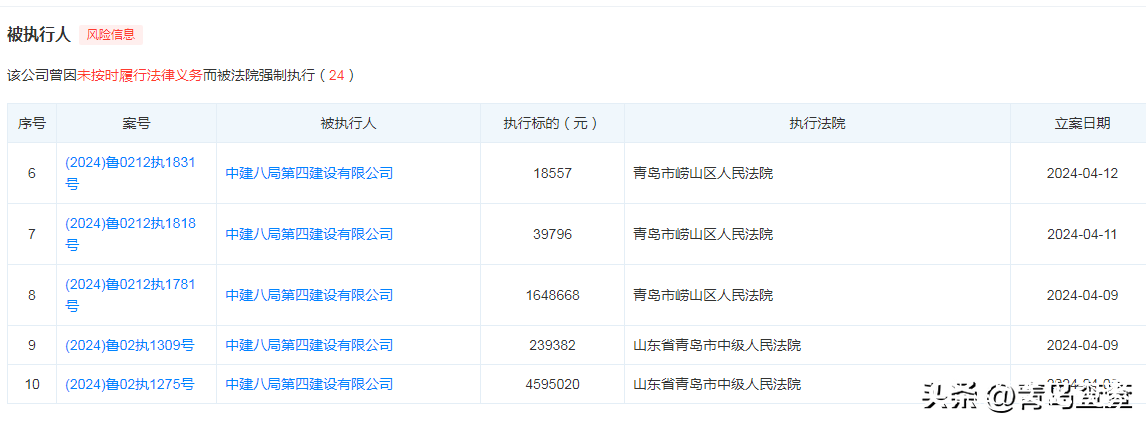Screen dimensions: 1146x424
Task: Click 山东省青岛市中级人民法院 in row 10
Action: click(716, 384)
